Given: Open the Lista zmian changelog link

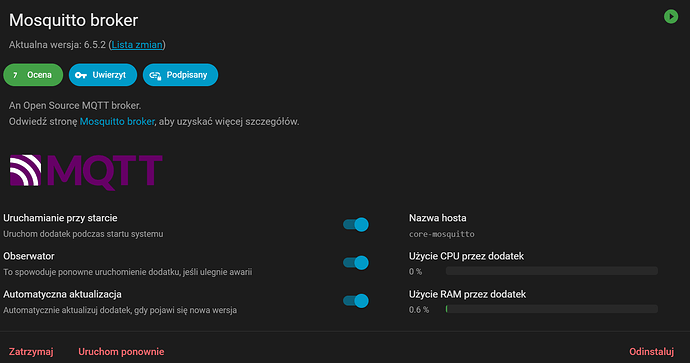Looking at the screenshot, I should tap(137, 44).
